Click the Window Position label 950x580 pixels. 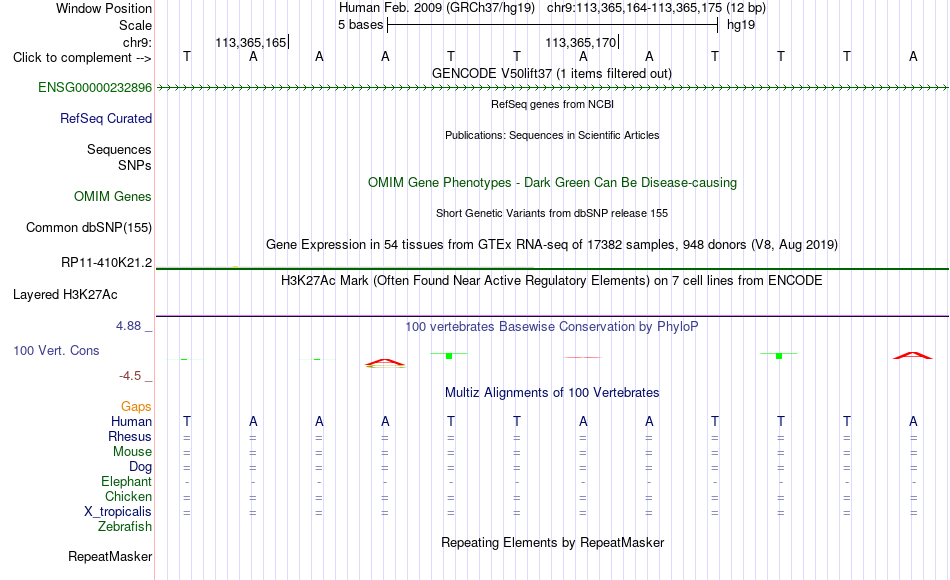[104, 8]
